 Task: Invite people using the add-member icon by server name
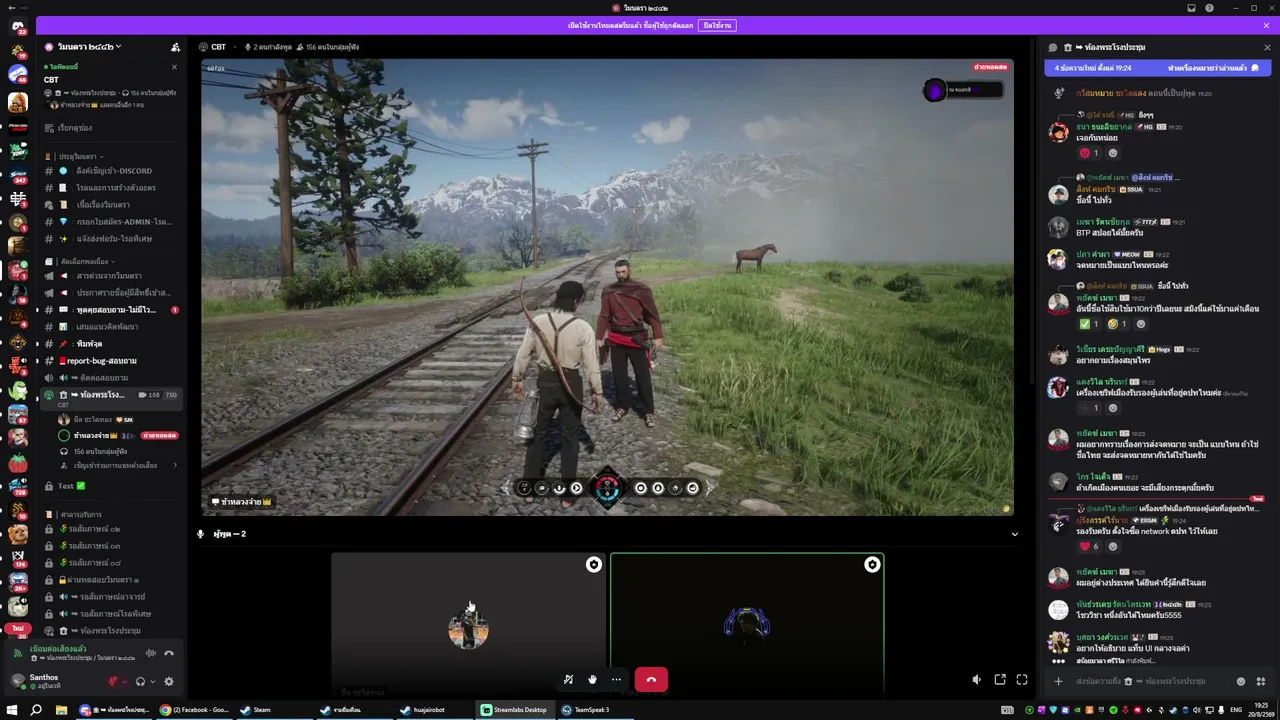coord(176,47)
